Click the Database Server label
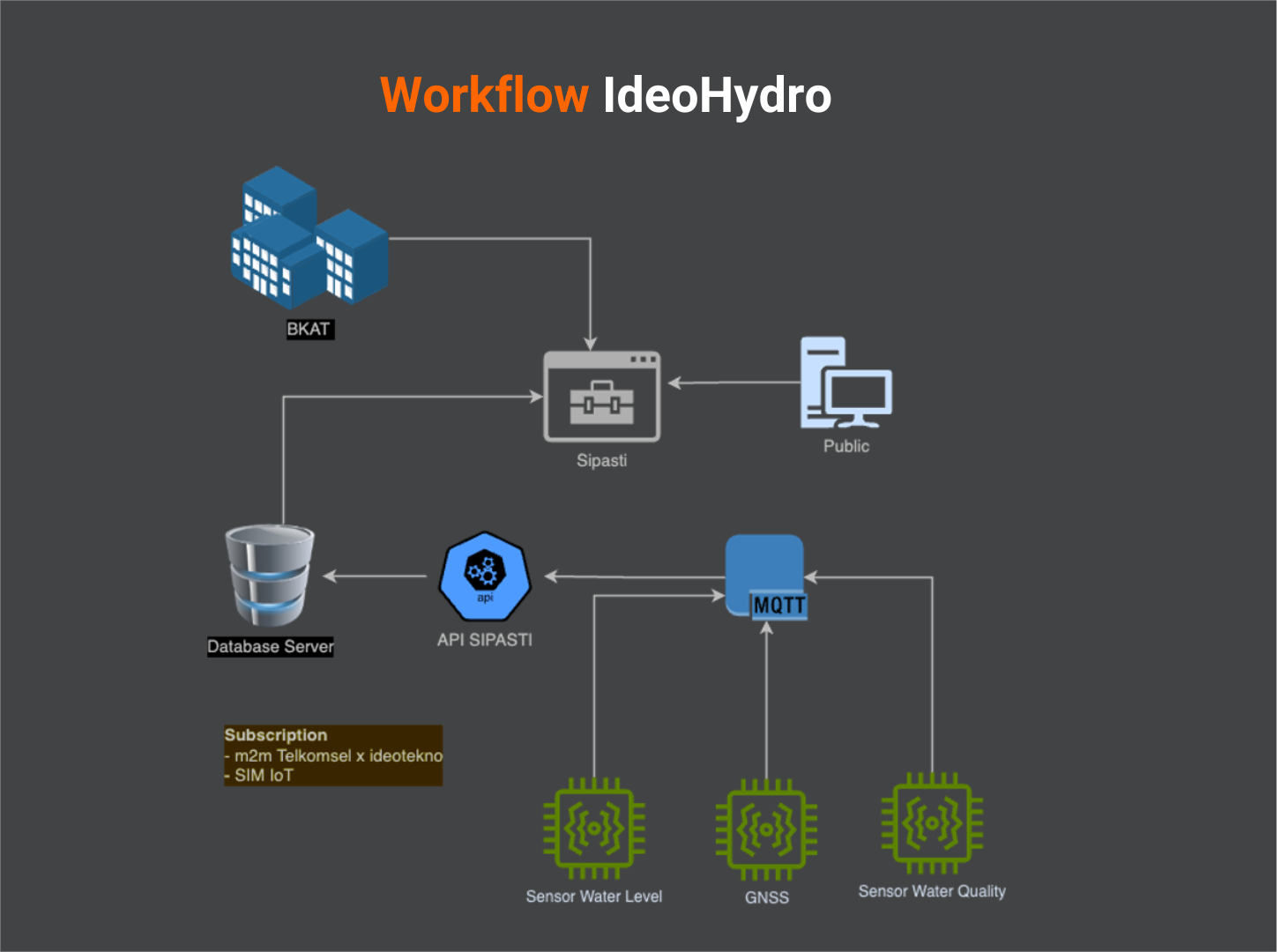 (270, 646)
